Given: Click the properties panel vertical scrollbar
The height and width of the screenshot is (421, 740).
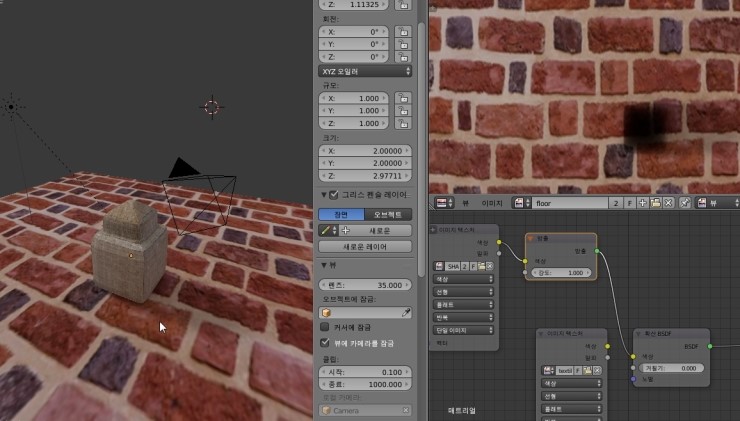Looking at the screenshot, I should 421,149.
